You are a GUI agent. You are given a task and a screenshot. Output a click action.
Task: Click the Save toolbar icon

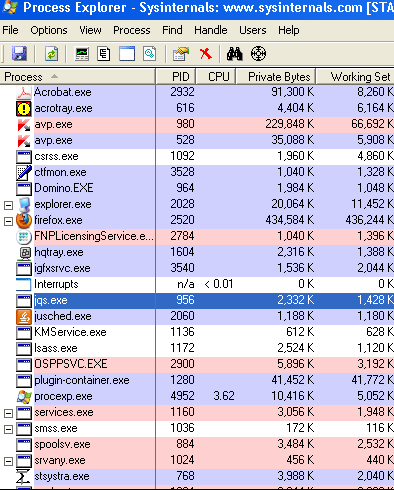coord(19,53)
